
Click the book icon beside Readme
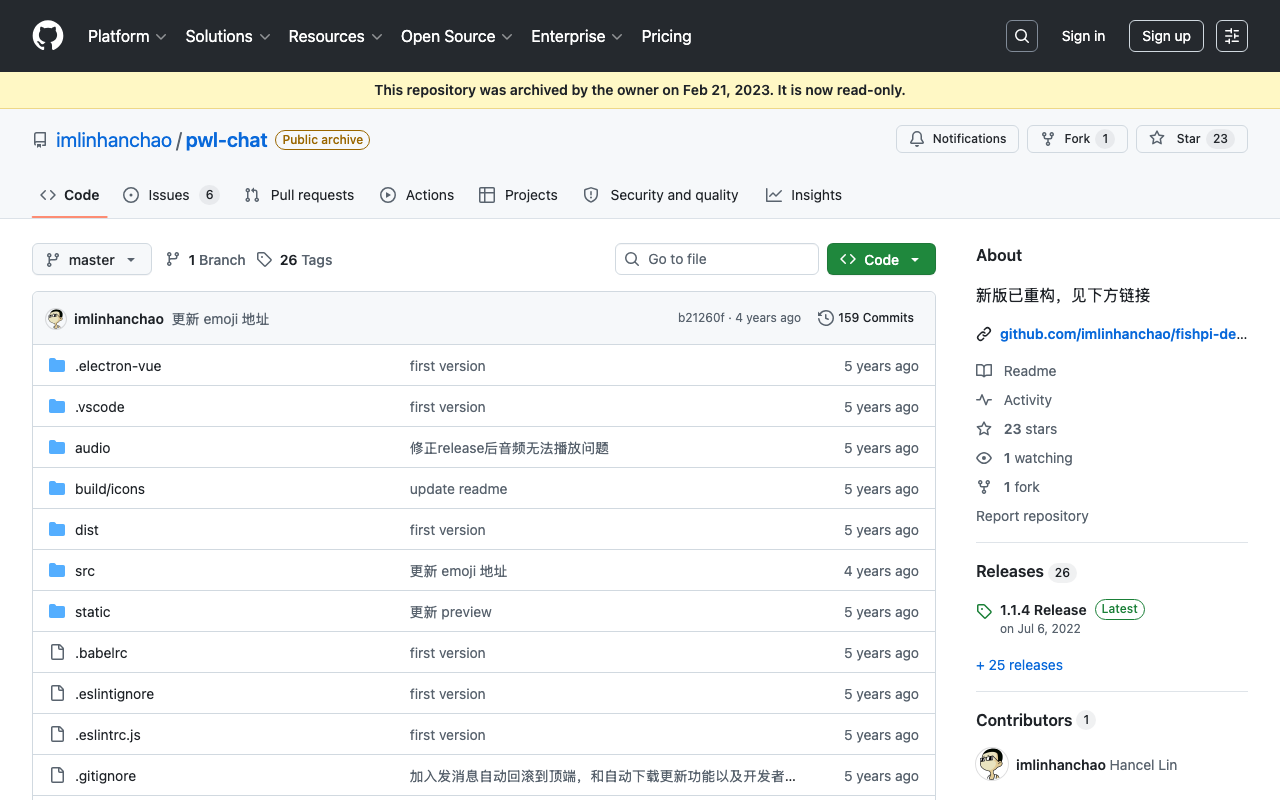(984, 371)
